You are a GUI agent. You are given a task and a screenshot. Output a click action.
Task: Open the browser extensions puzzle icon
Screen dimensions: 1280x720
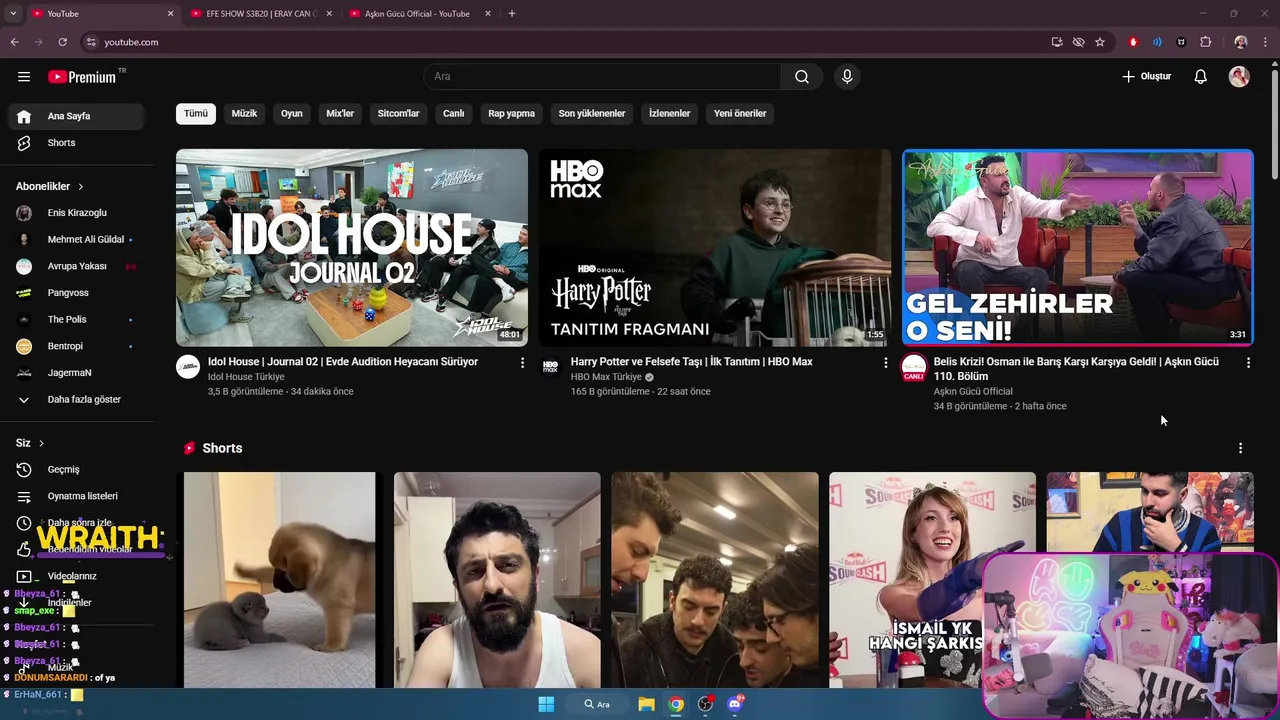(1206, 42)
